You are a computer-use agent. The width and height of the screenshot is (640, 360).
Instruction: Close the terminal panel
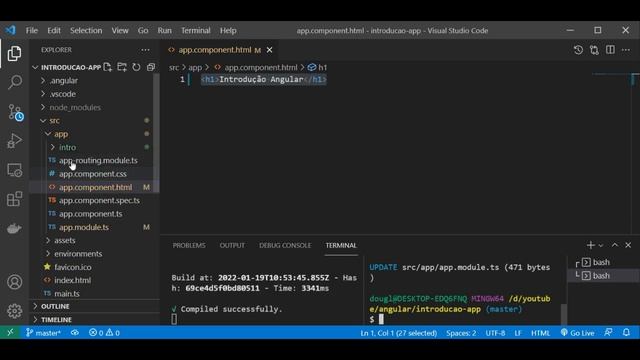(628, 245)
